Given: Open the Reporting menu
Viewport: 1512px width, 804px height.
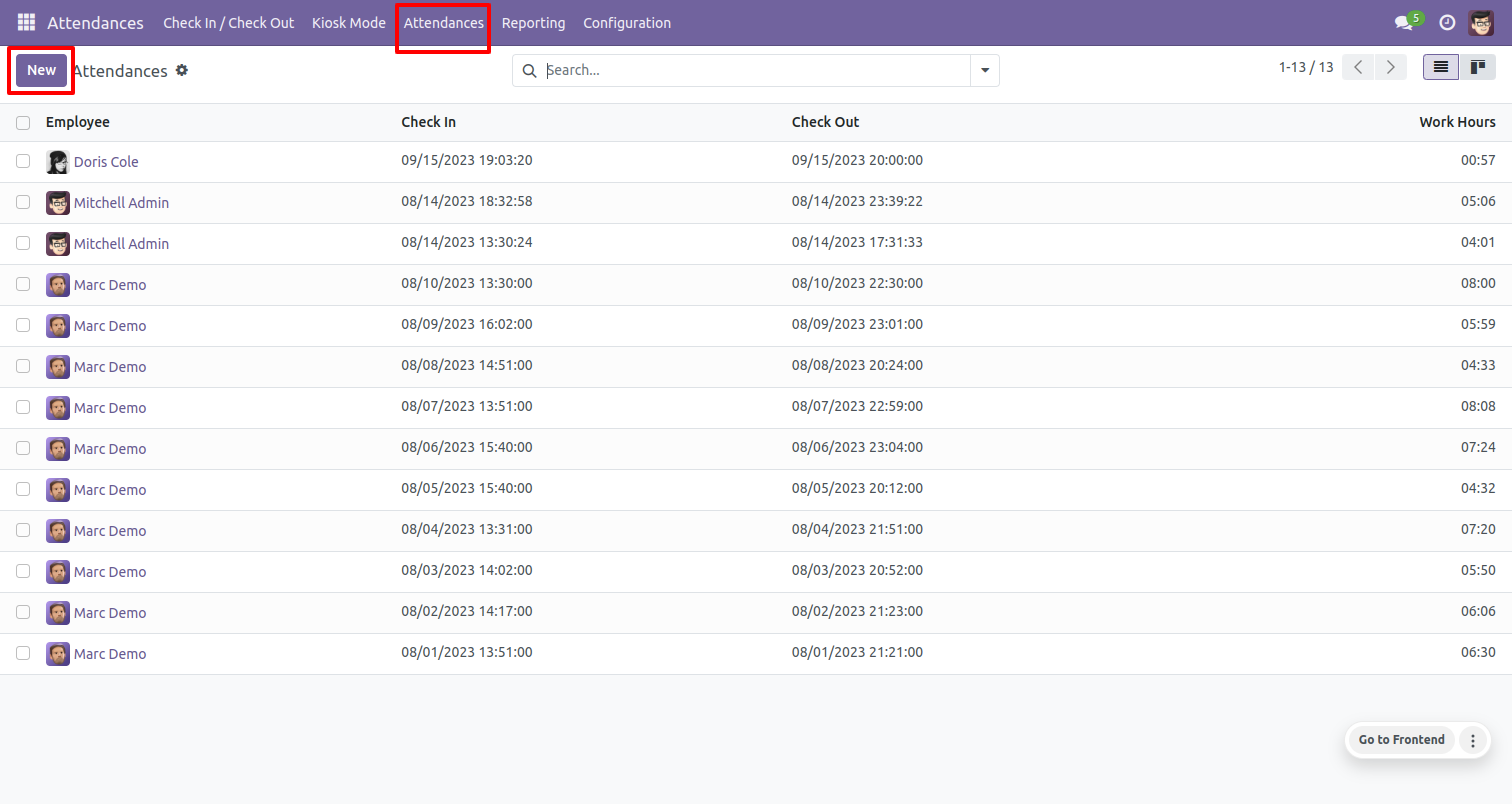Looking at the screenshot, I should [x=533, y=23].
